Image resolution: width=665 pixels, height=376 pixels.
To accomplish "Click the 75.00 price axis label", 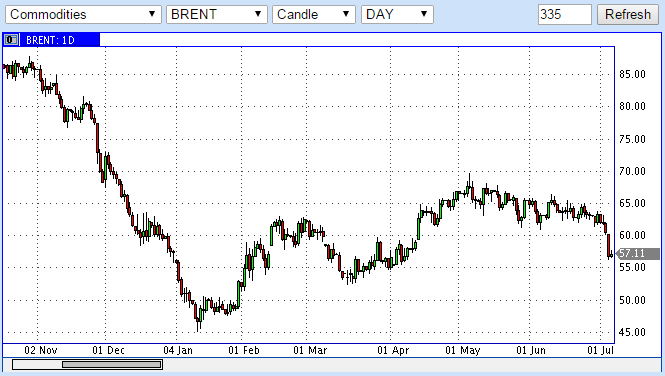I will [x=632, y=139].
